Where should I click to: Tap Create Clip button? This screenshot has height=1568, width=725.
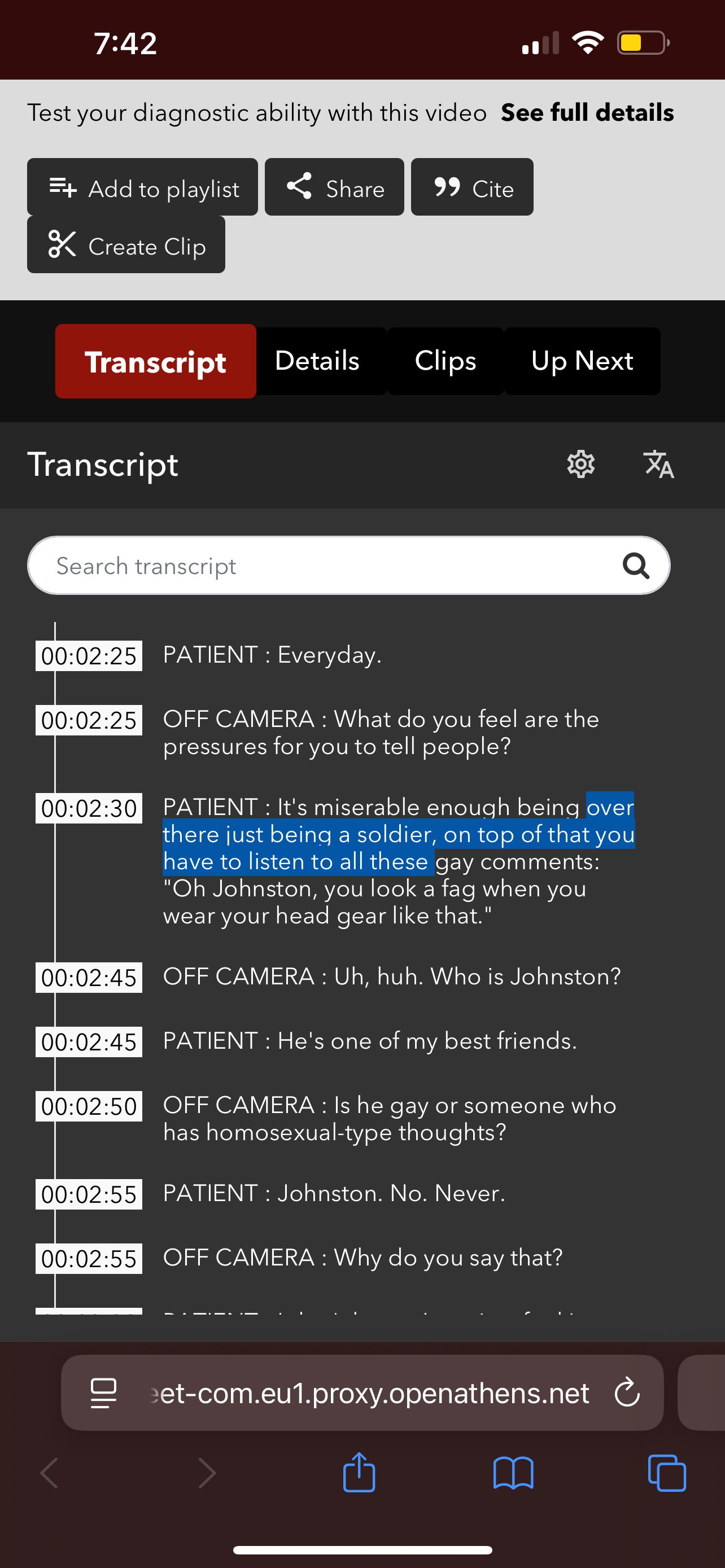pos(126,246)
